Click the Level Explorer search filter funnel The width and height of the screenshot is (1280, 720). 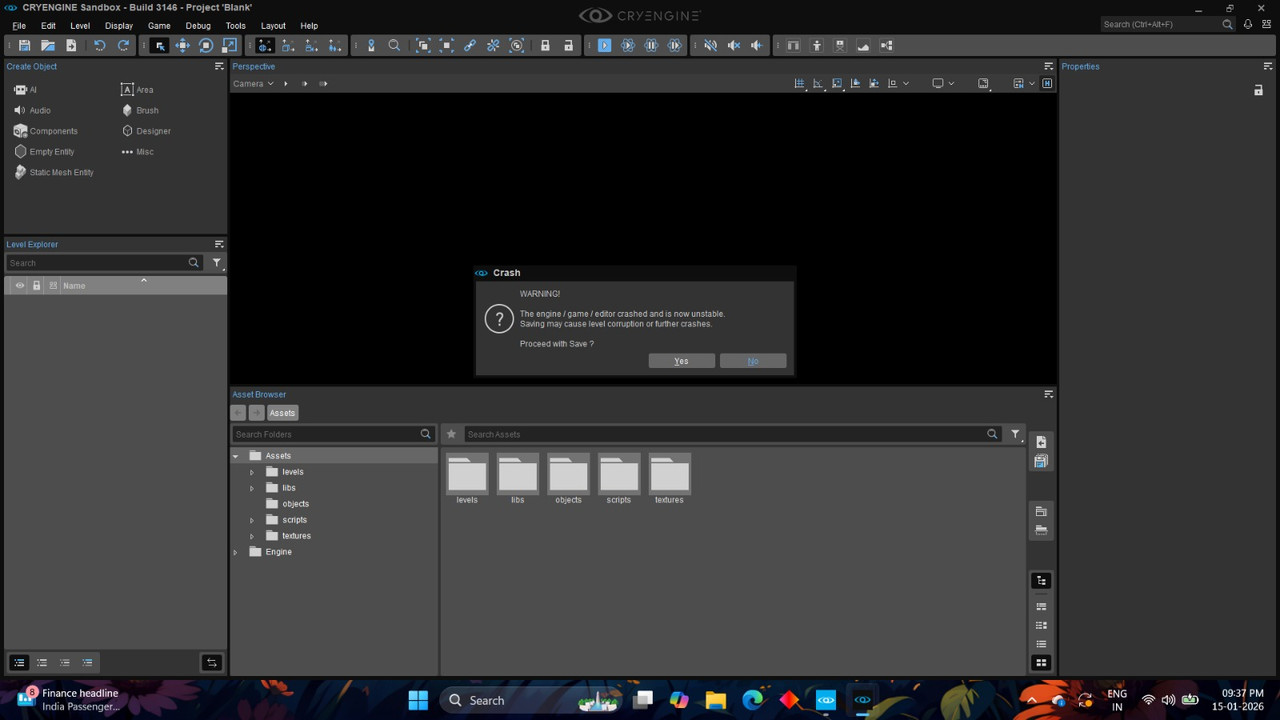[x=217, y=263]
